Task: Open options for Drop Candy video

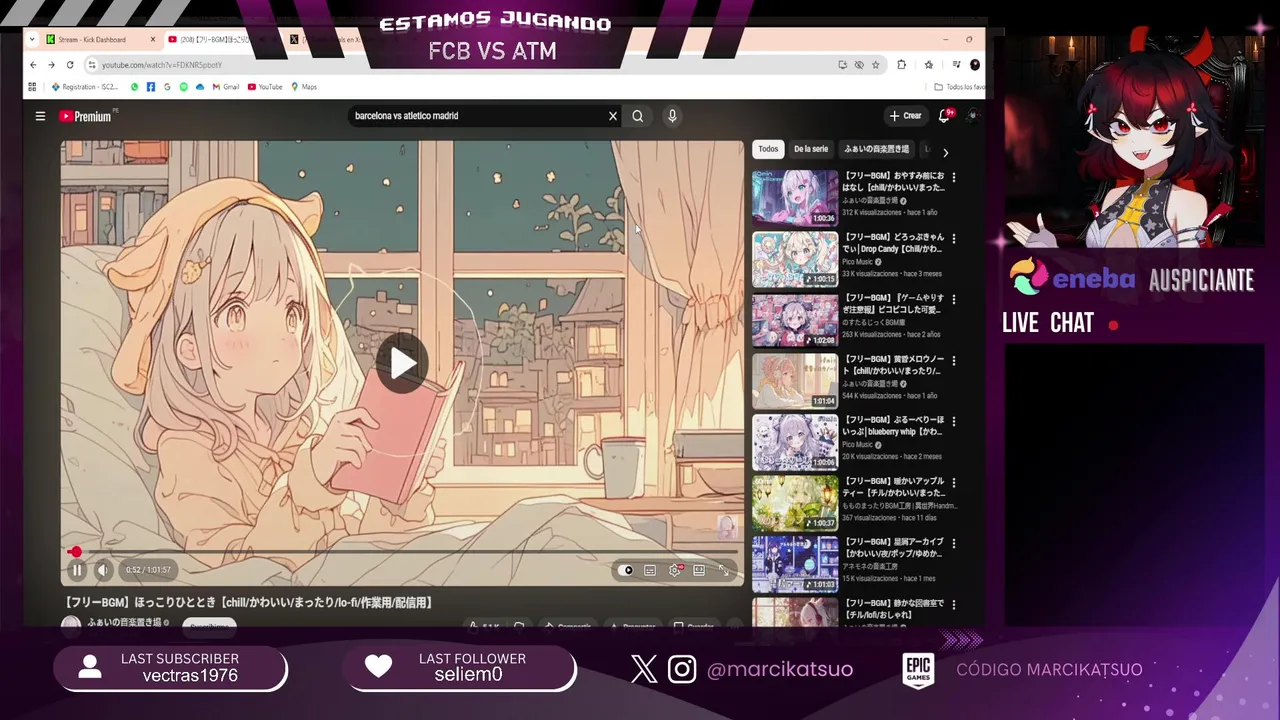Action: click(953, 238)
